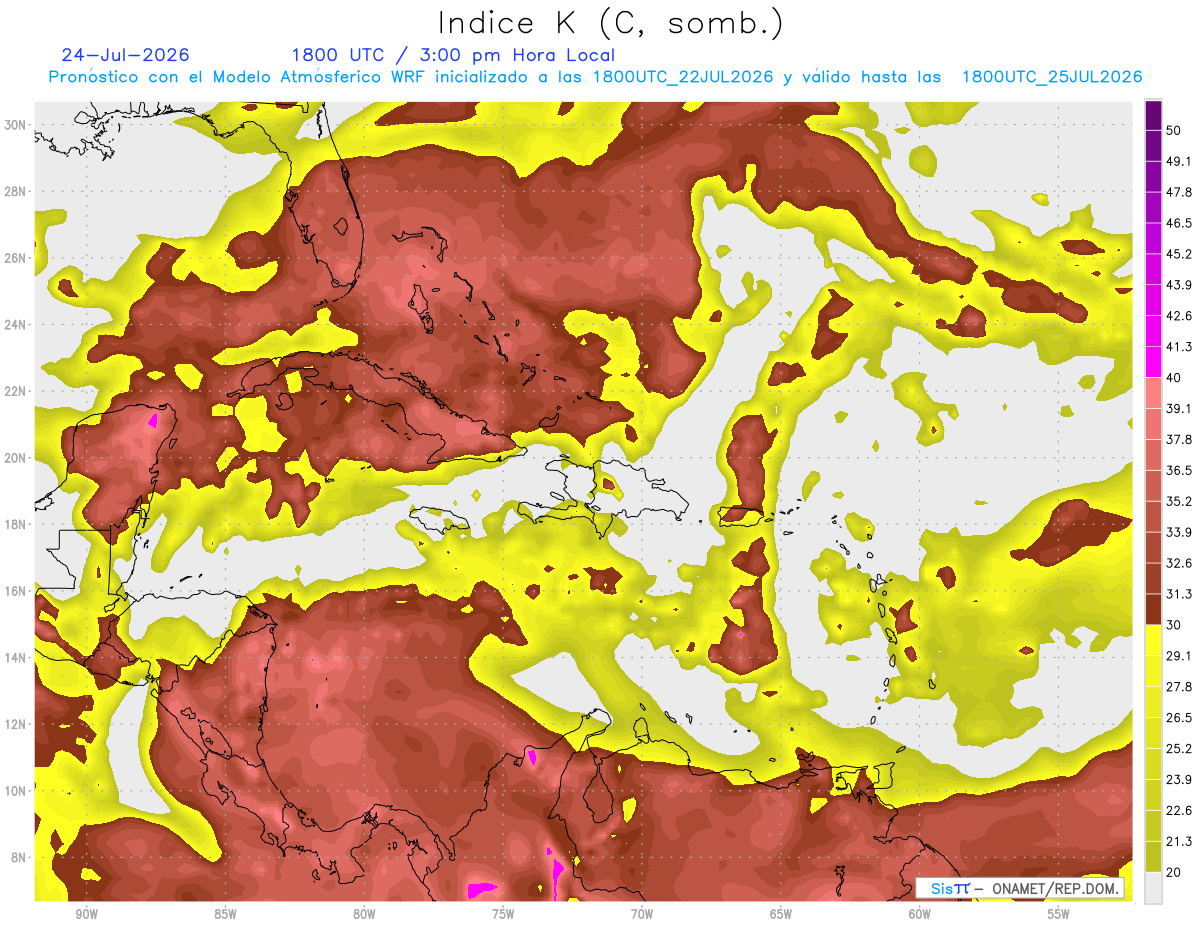This screenshot has width=1200, height=927.
Task: Click the '14N' latitude axis label
Action: [15, 658]
